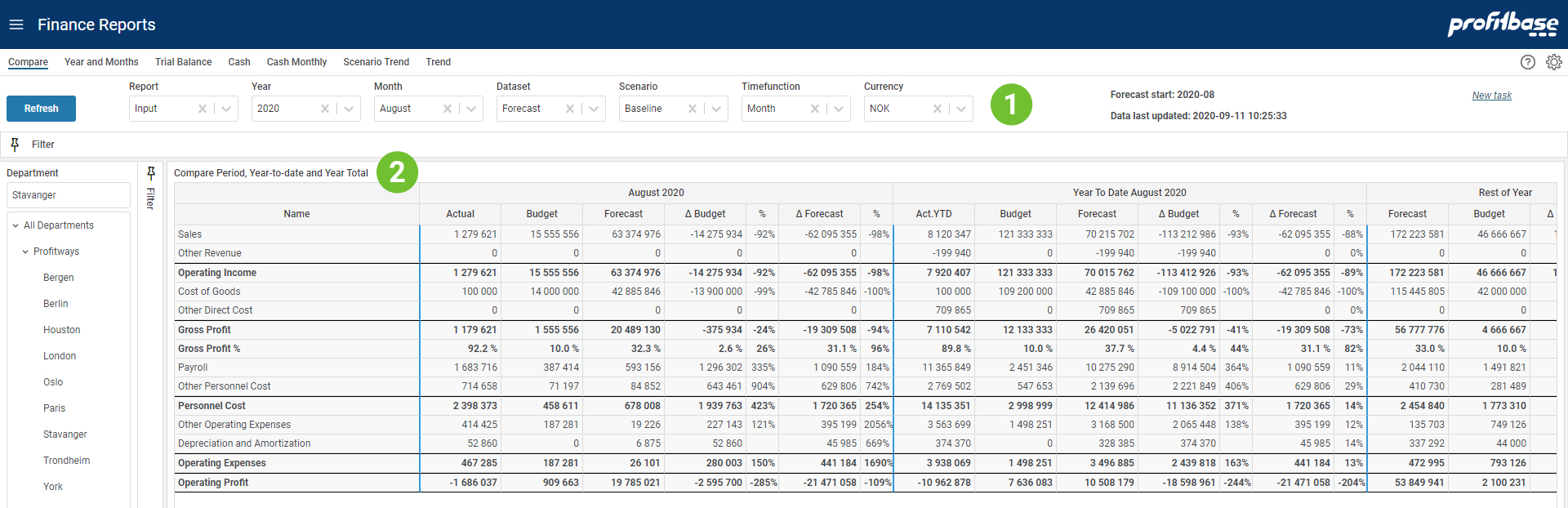The image size is (1568, 508).
Task: Switch to the Trial Balance tab
Action: point(183,62)
